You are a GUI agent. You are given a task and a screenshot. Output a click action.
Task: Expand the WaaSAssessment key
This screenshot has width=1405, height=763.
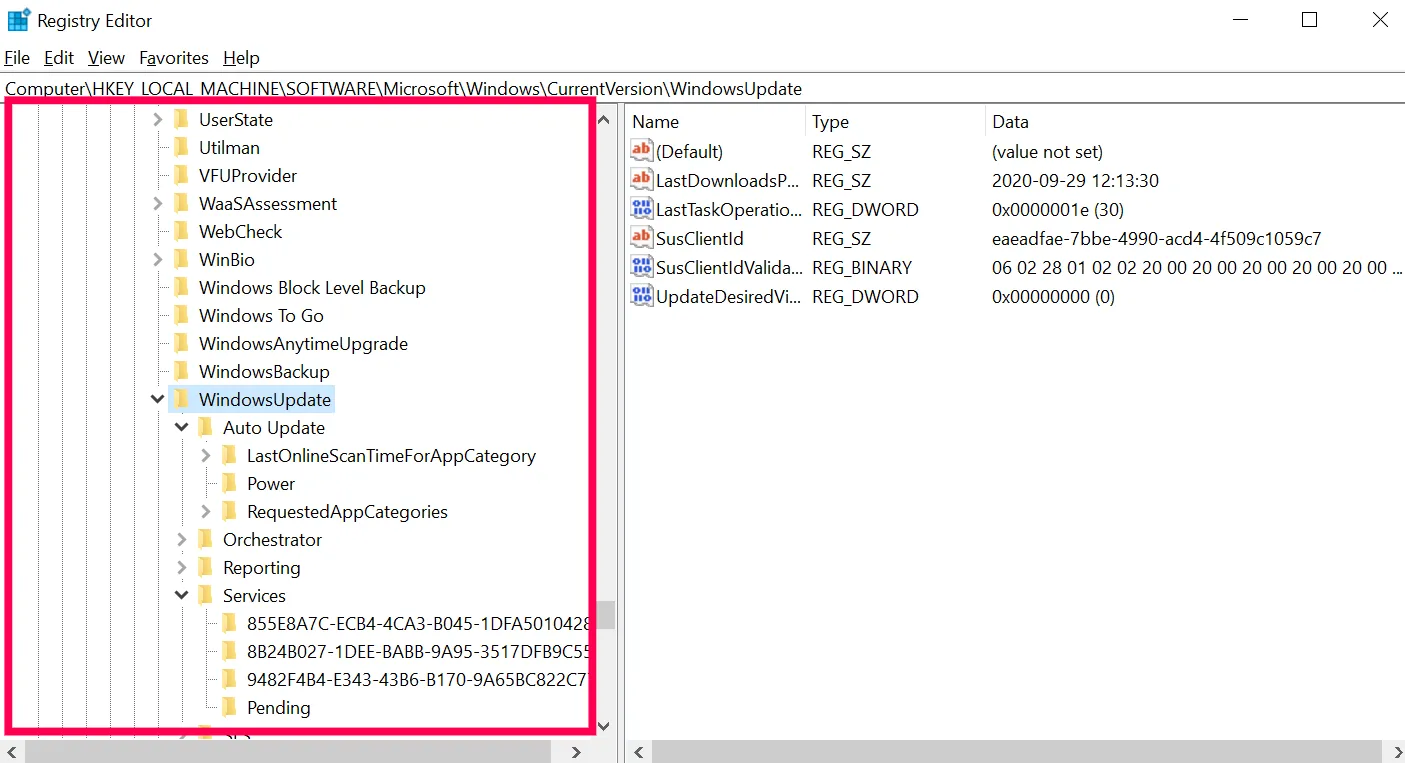tap(157, 204)
